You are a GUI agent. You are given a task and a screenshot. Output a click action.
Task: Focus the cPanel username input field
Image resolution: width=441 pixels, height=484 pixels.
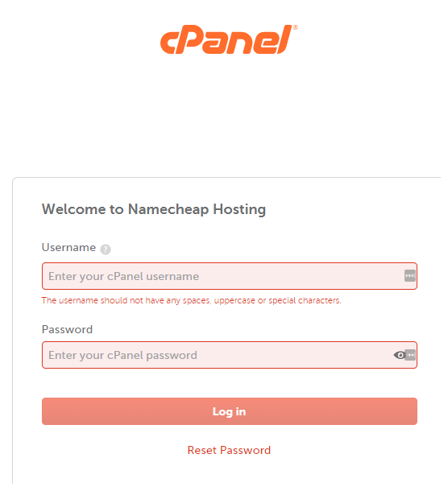(229, 276)
